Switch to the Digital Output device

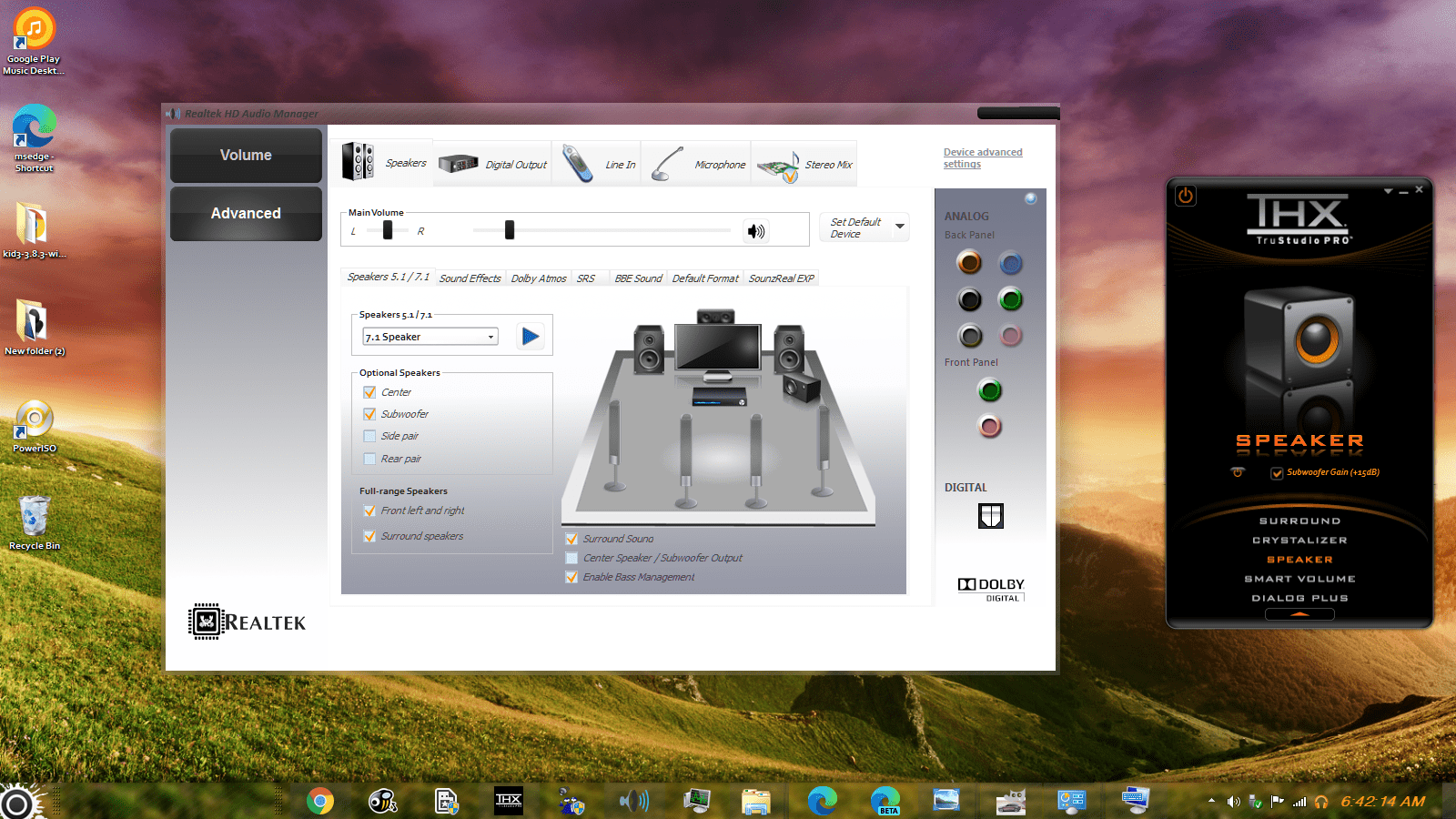tap(492, 164)
